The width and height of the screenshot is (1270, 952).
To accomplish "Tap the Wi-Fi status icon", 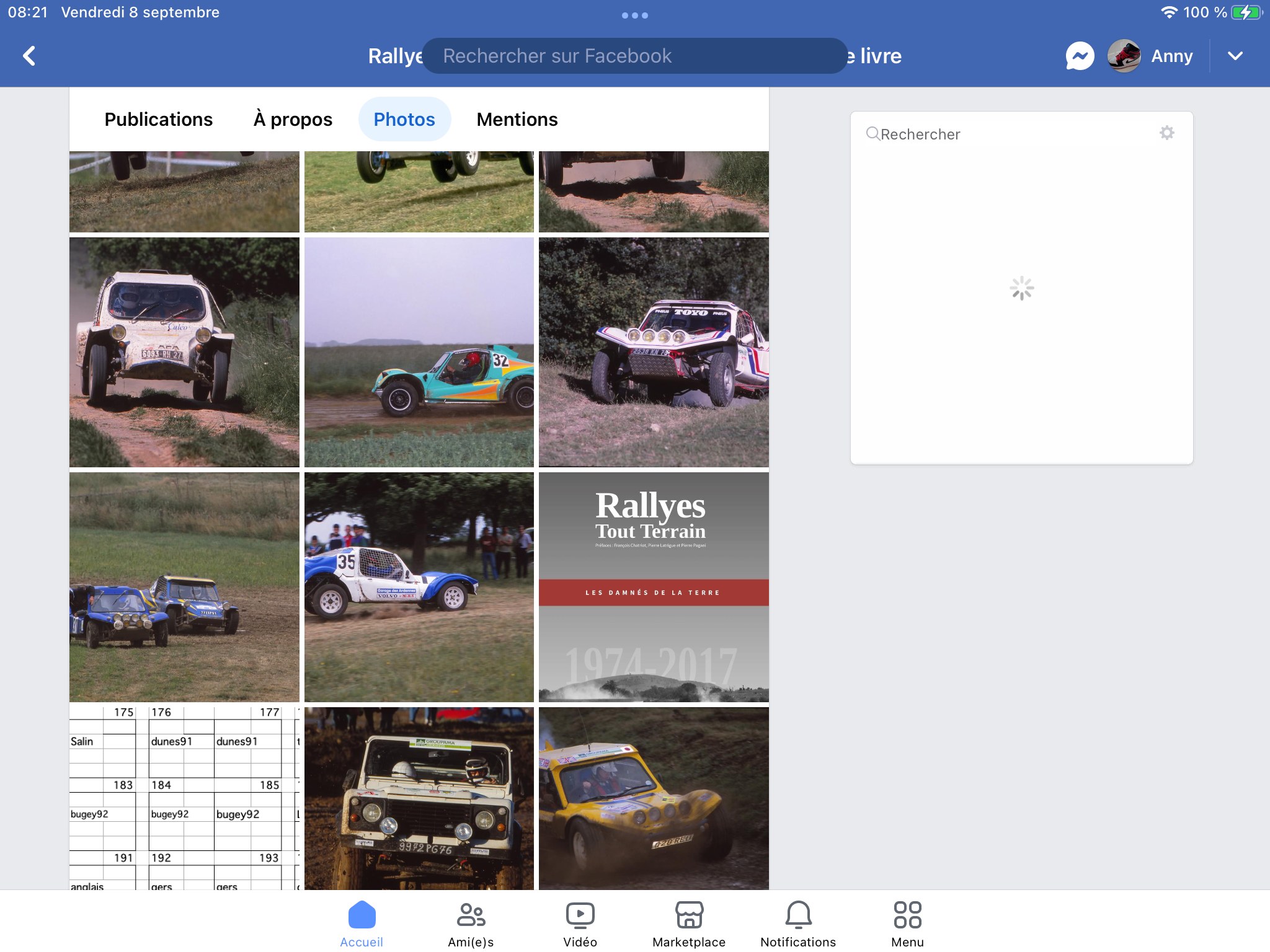I will pos(1168,12).
